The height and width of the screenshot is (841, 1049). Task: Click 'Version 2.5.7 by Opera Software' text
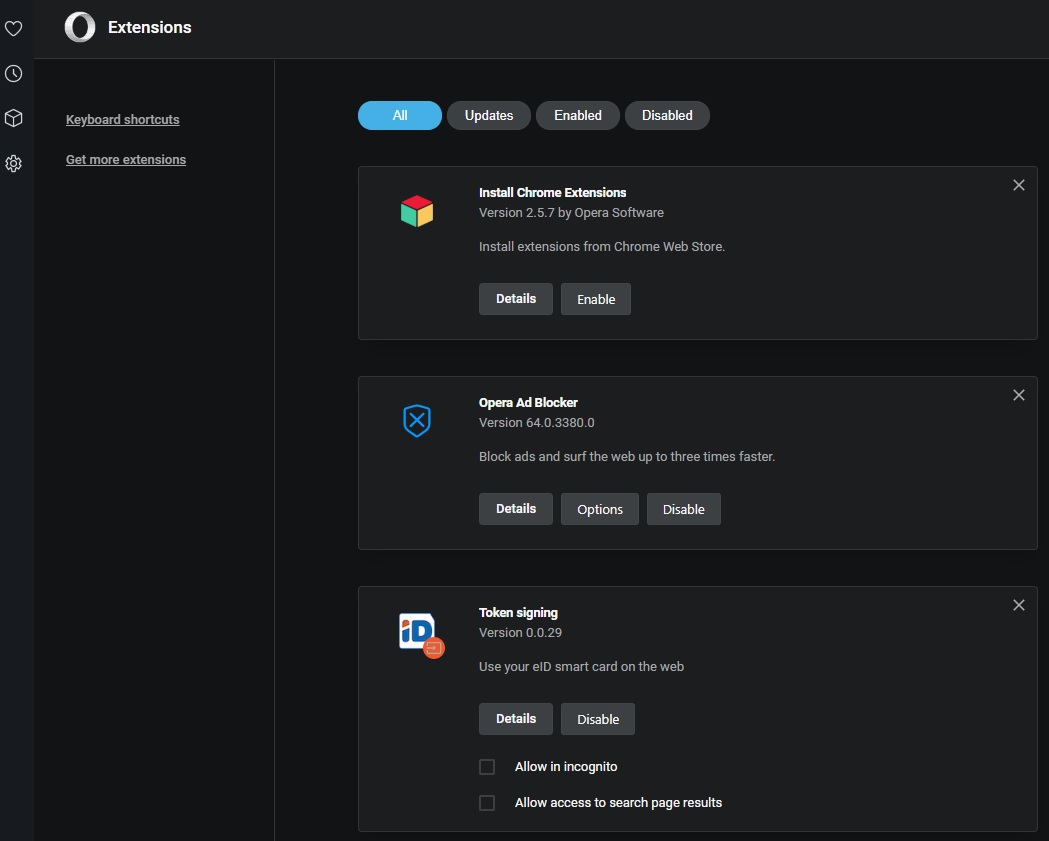571,213
